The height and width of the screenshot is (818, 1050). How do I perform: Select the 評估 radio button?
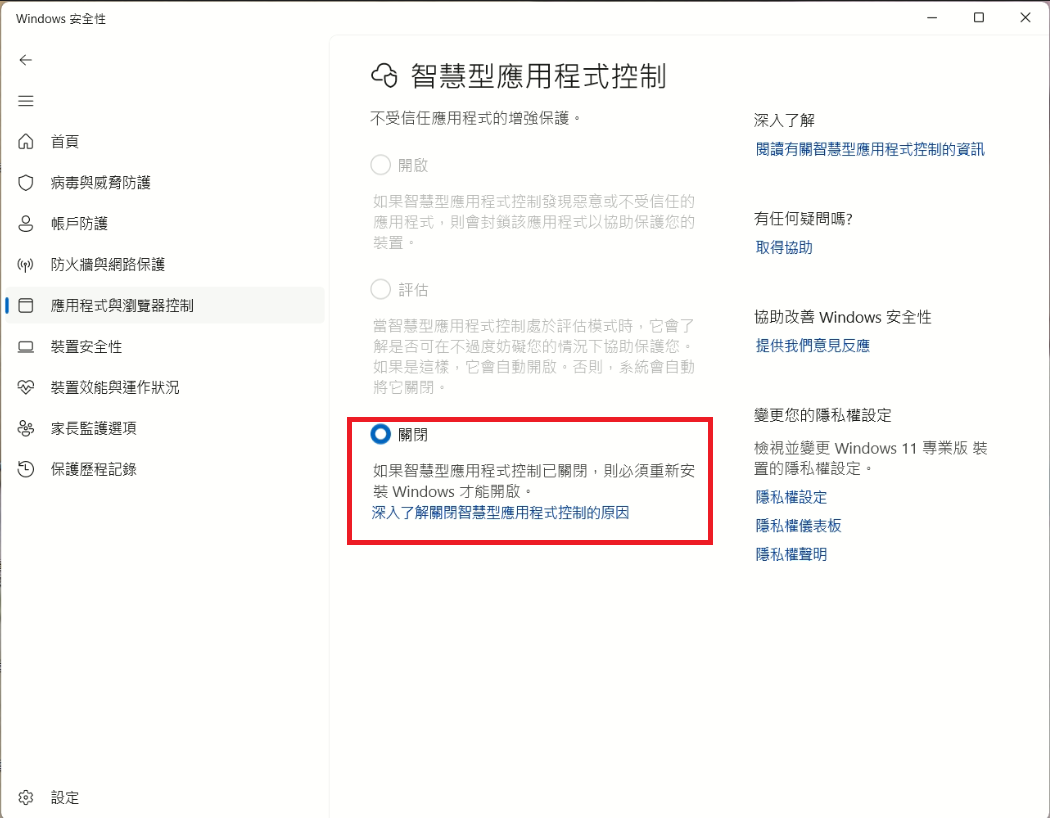pyautogui.click(x=380, y=290)
